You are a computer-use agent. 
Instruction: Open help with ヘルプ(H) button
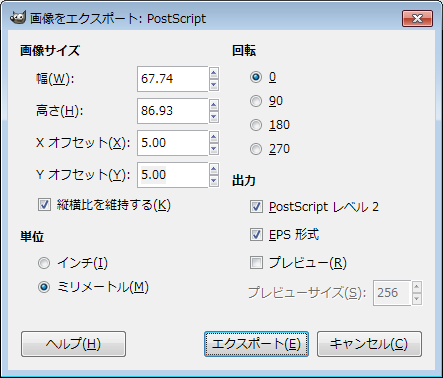pyautogui.click(x=73, y=344)
